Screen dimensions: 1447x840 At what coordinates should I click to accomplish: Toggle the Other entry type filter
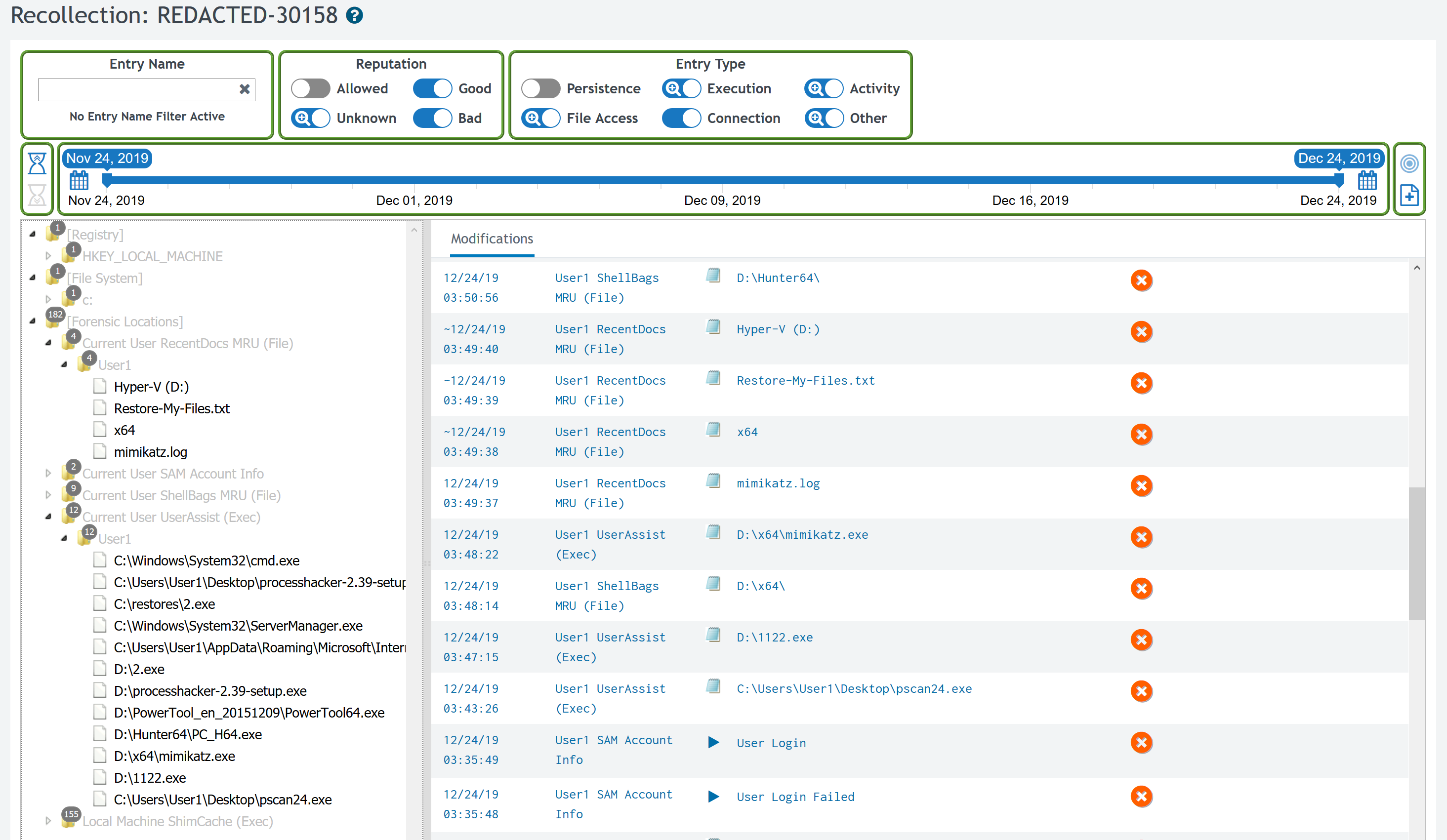click(x=824, y=119)
